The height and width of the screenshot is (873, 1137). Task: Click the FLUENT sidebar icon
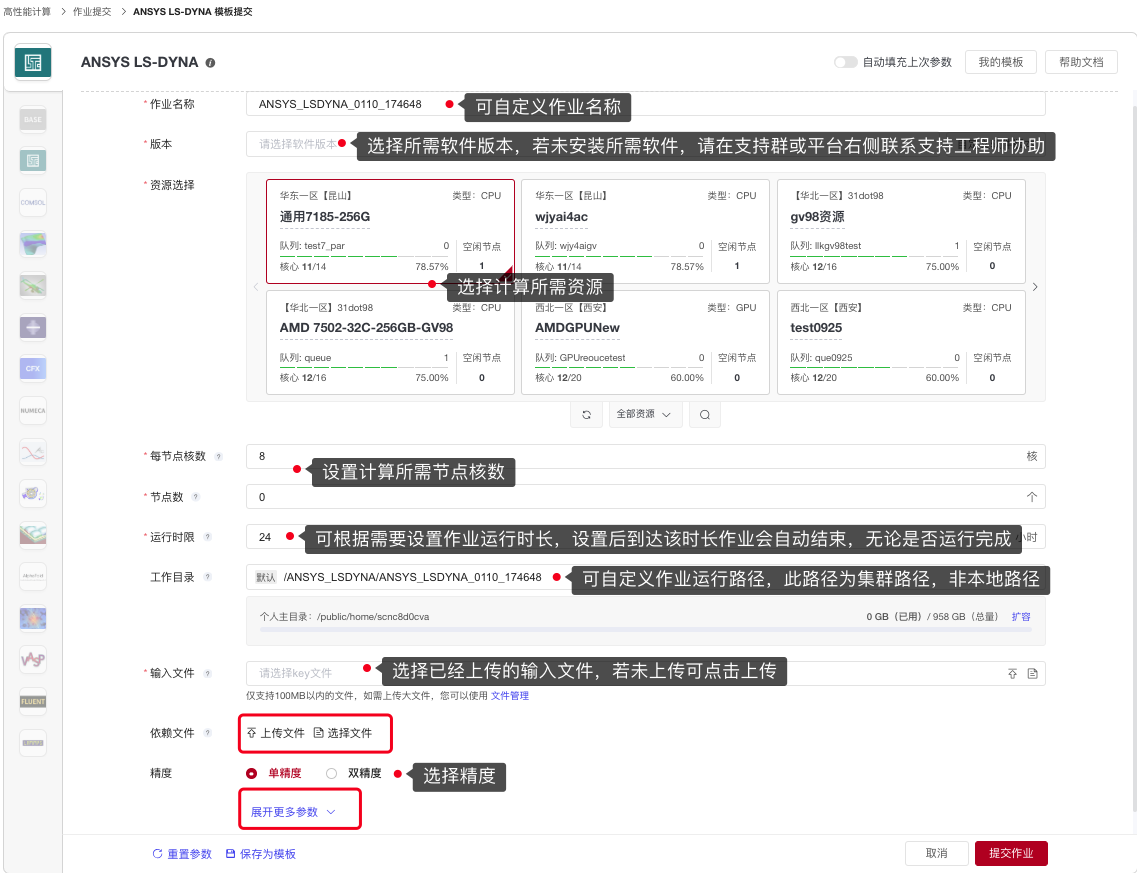33,701
